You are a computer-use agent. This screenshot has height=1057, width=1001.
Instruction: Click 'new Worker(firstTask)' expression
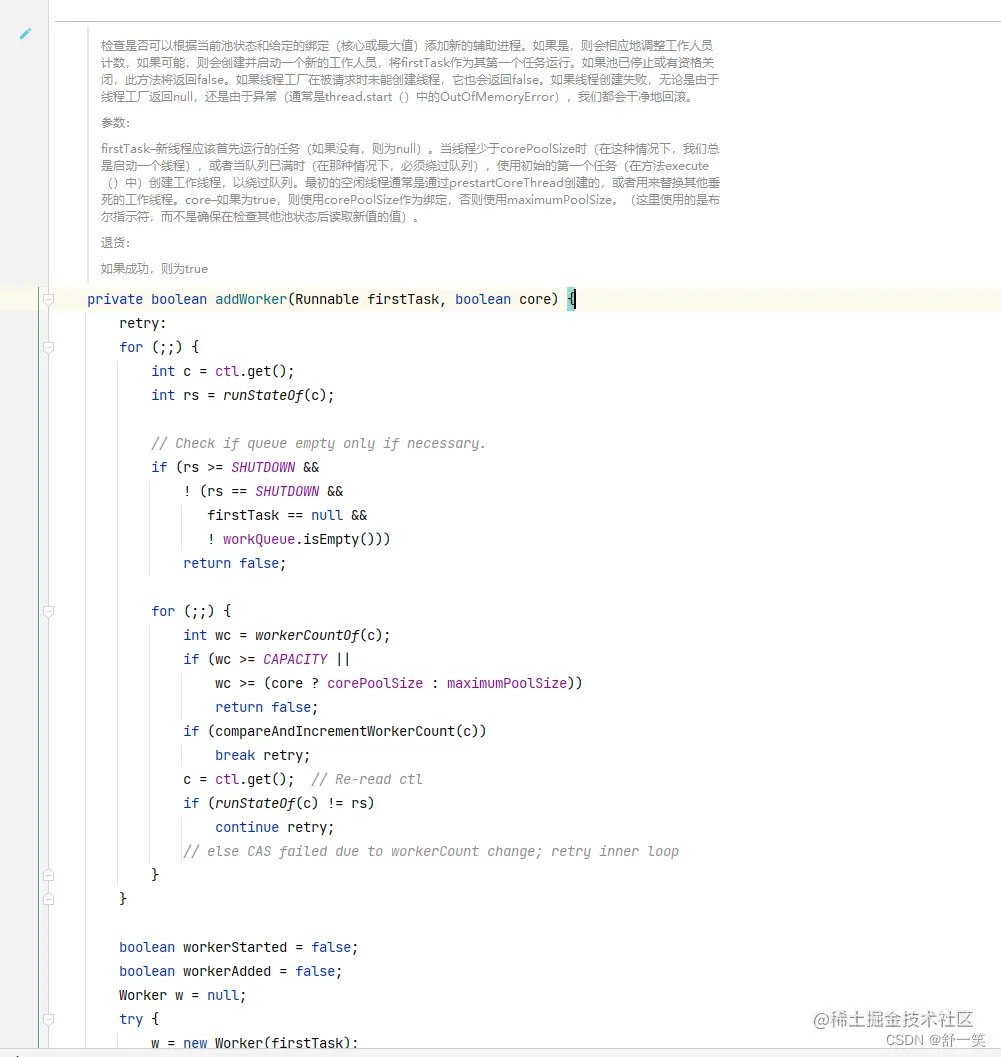[x=267, y=1043]
